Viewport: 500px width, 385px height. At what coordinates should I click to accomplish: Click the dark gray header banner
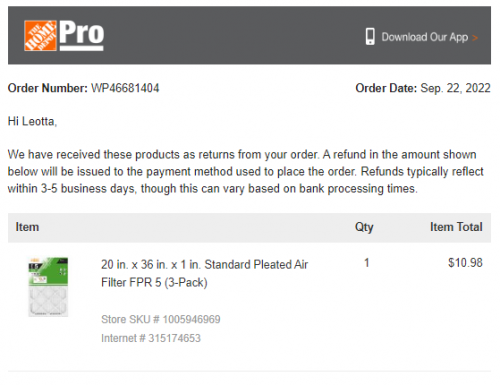(249, 35)
